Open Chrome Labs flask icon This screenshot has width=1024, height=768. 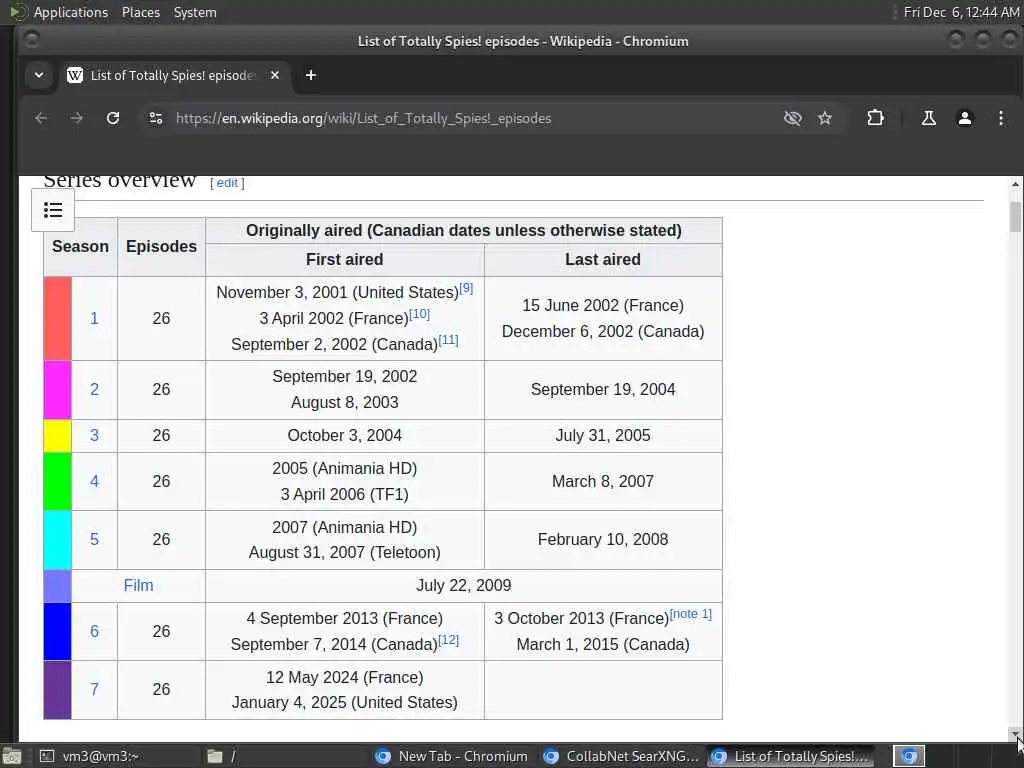click(928, 118)
